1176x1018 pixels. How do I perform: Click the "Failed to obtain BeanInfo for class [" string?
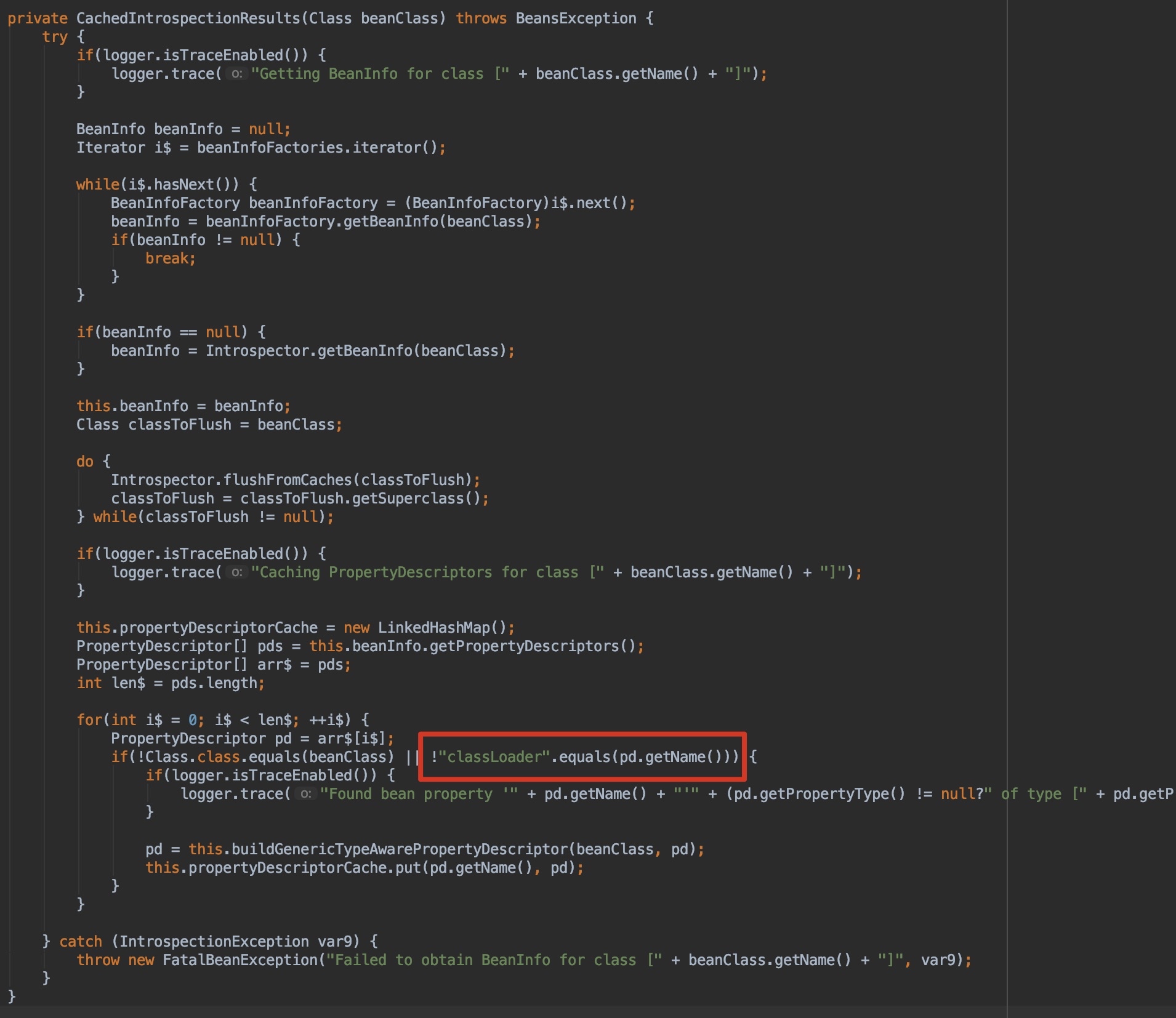click(494, 960)
